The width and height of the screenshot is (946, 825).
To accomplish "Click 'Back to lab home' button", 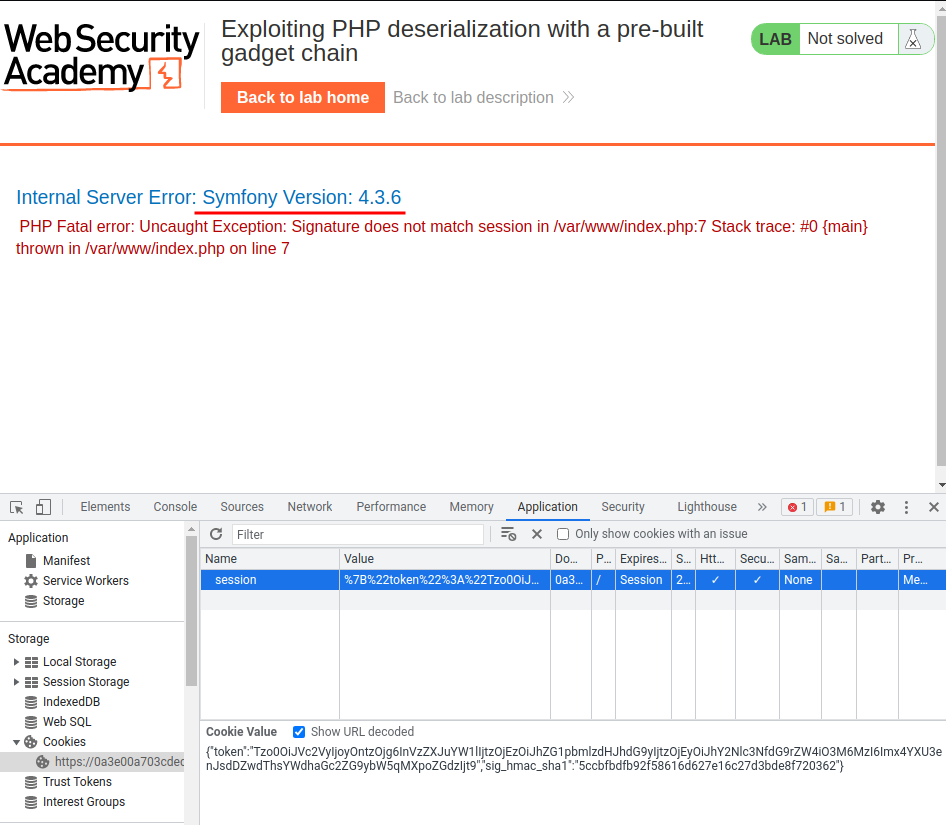I will click(303, 97).
